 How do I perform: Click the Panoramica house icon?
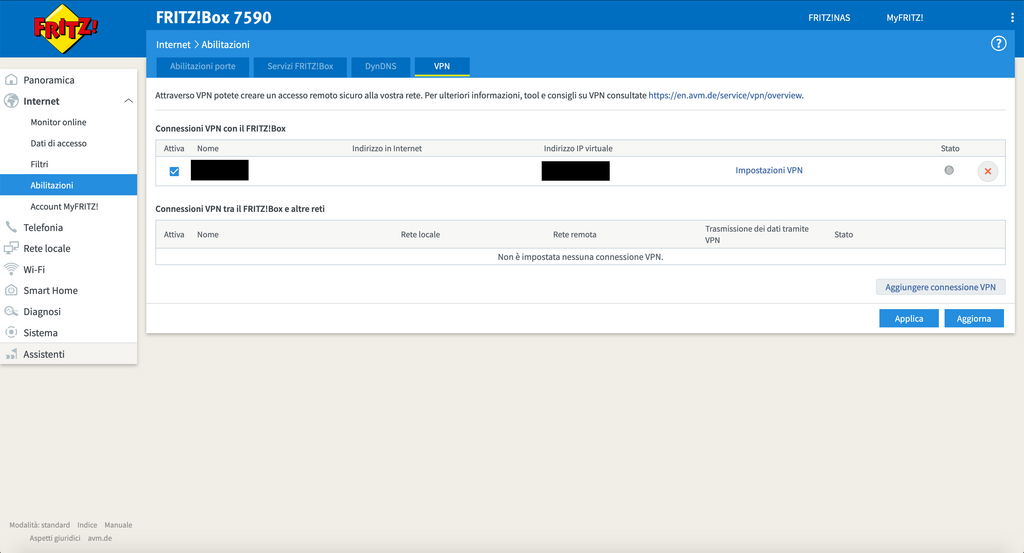click(11, 80)
